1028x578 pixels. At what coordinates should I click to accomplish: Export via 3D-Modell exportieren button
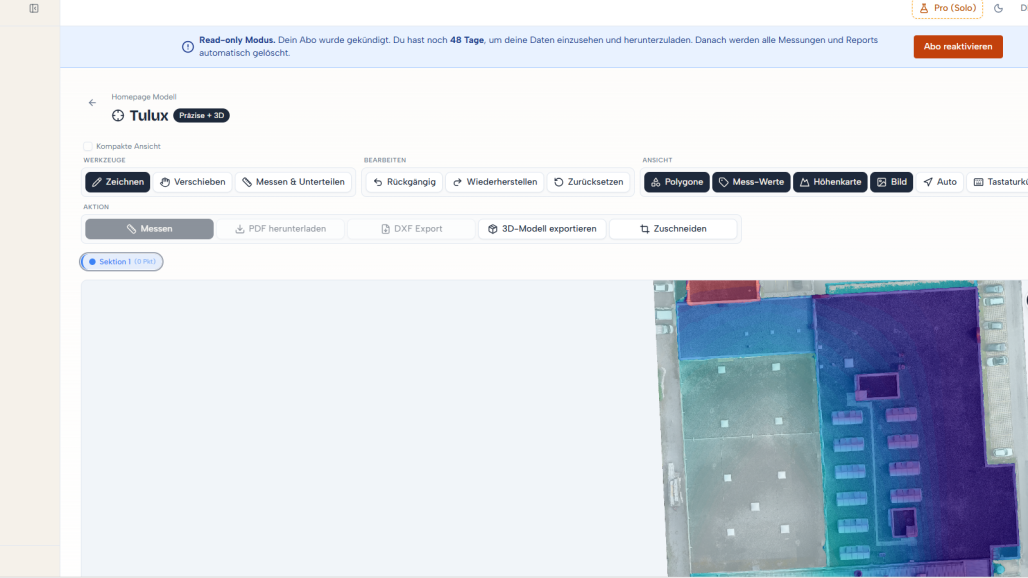click(542, 229)
